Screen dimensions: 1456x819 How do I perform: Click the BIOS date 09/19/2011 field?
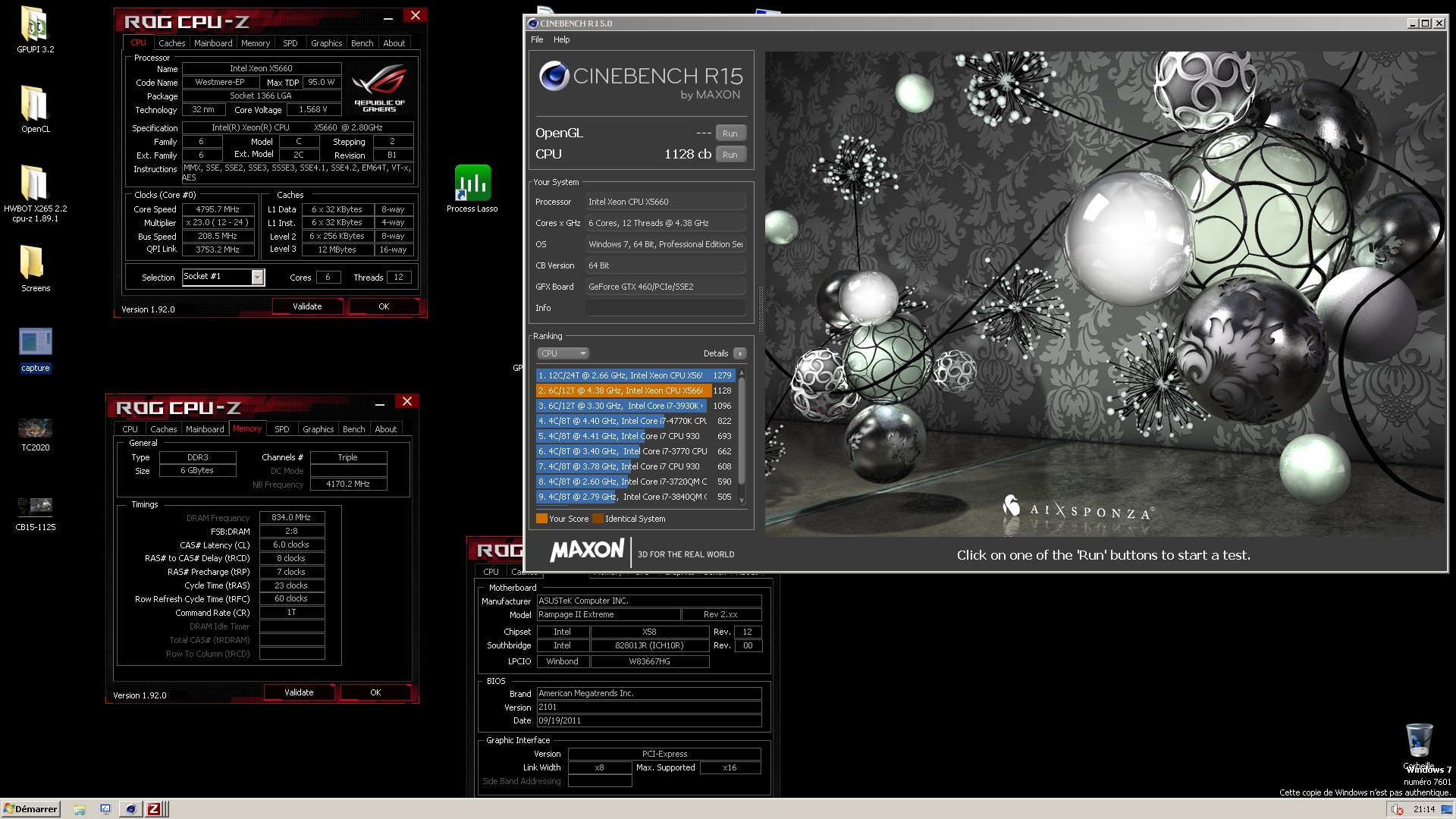(x=649, y=720)
